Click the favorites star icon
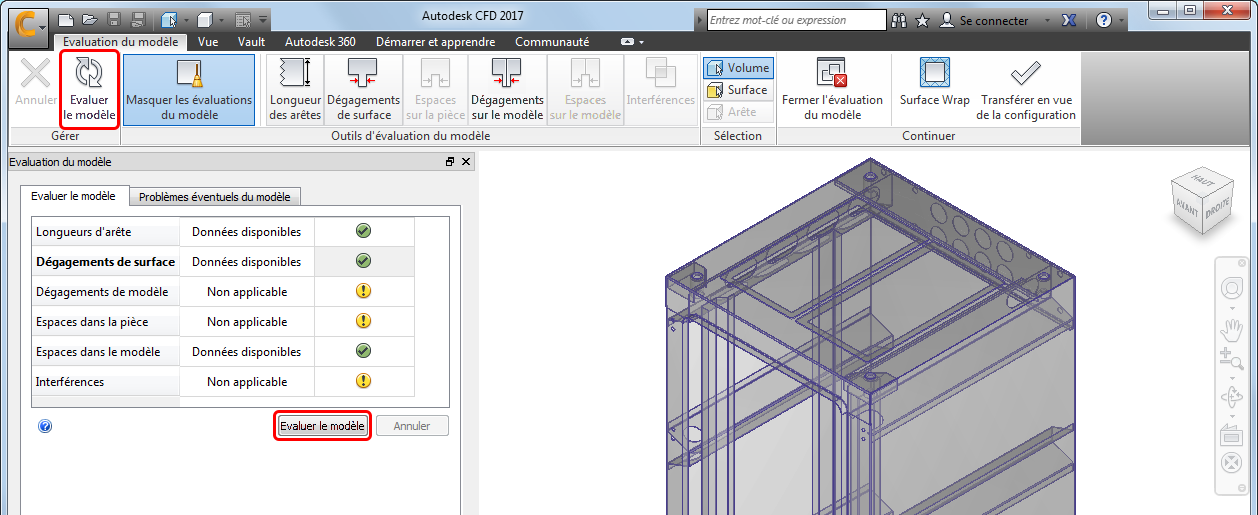 point(921,20)
